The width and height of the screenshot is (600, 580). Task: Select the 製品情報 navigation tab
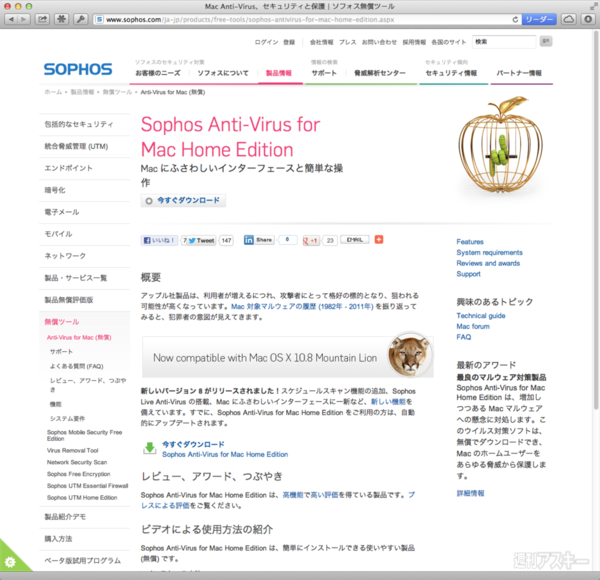(279, 73)
